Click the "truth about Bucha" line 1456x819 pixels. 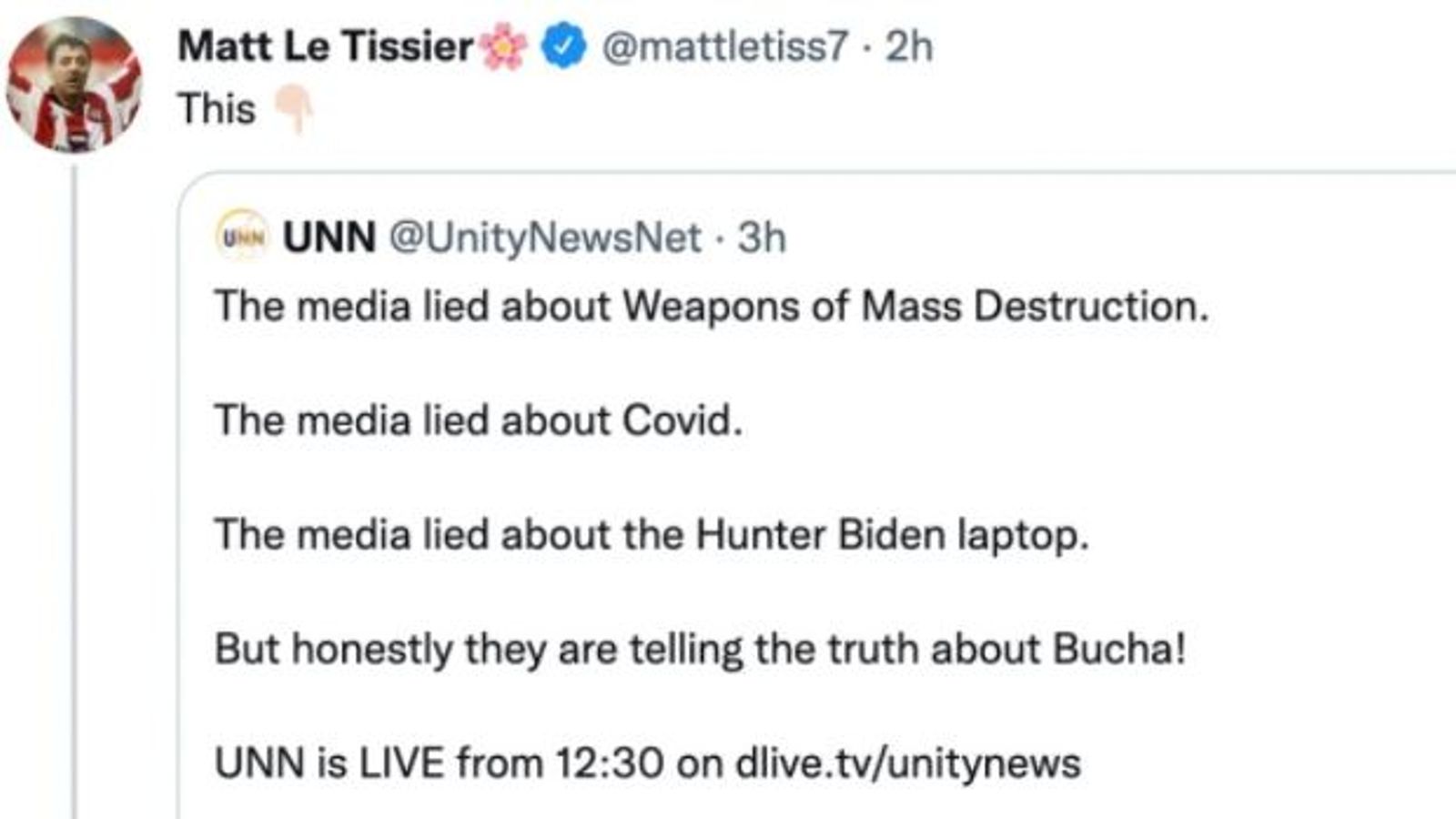pos(700,649)
